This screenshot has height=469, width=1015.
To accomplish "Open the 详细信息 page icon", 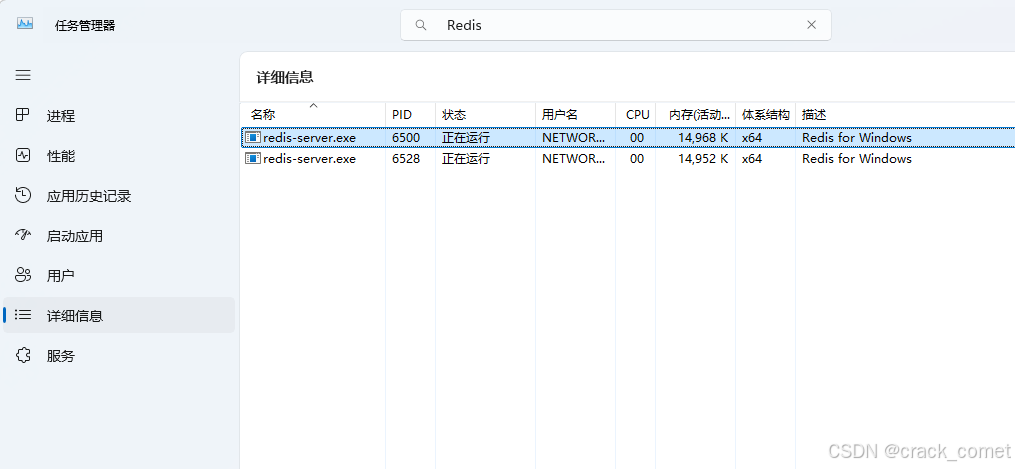I will point(23,315).
